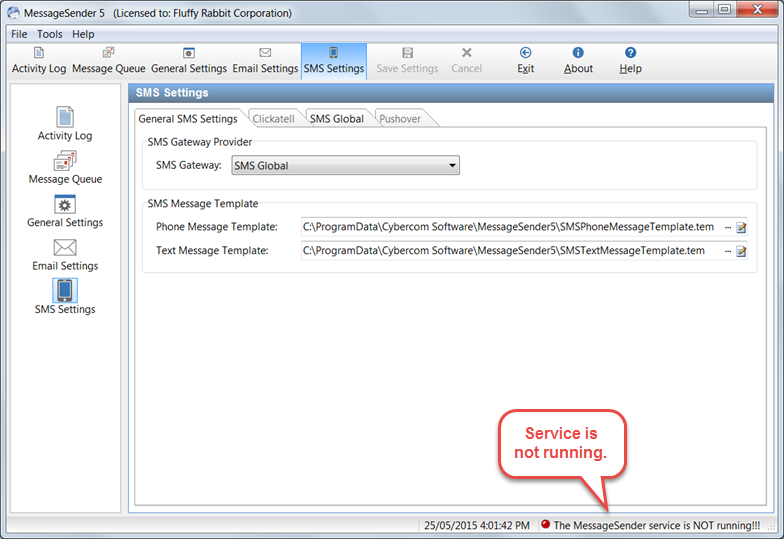The image size is (784, 539).
Task: Edit the Phone Message Template with pencil icon
Action: (741, 228)
